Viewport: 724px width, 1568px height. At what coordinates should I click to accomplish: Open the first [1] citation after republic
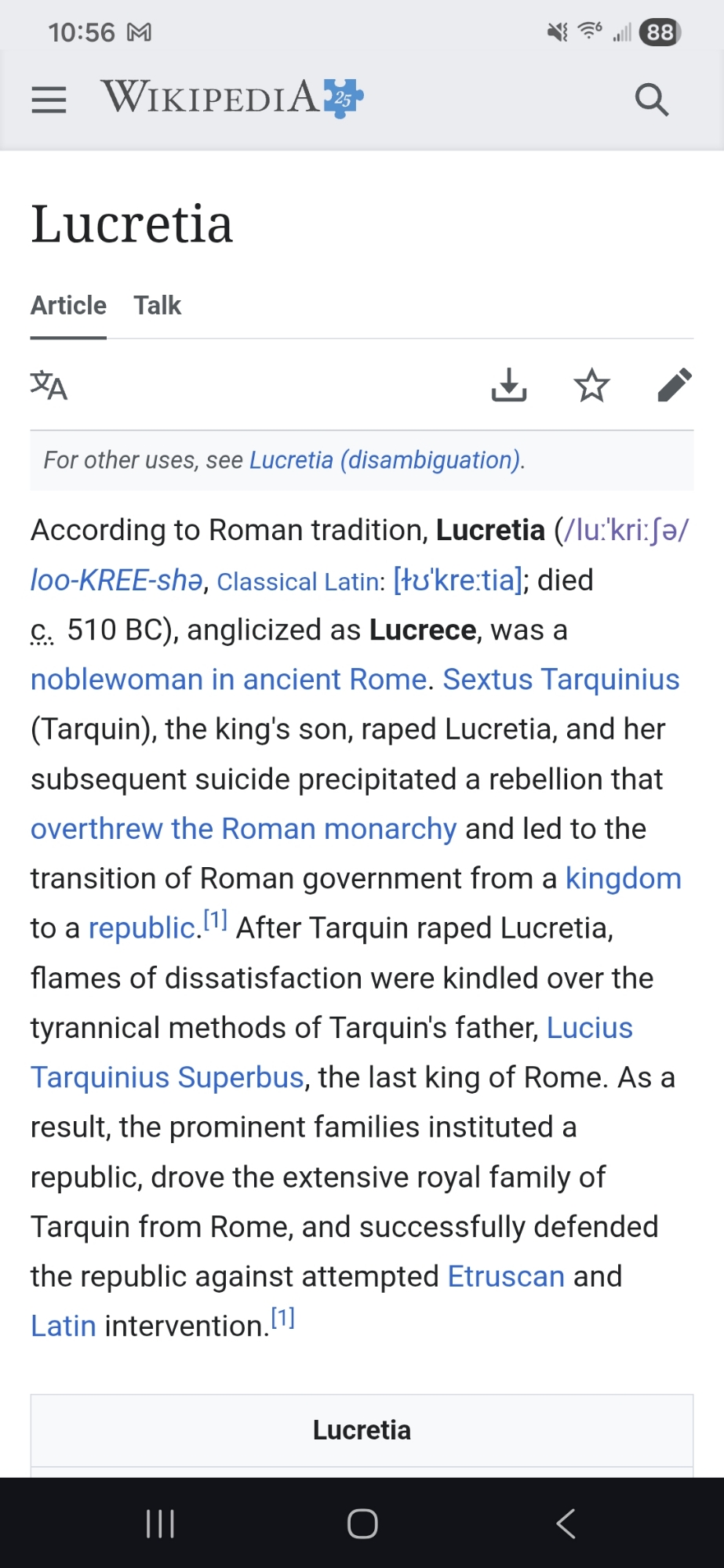point(216,920)
